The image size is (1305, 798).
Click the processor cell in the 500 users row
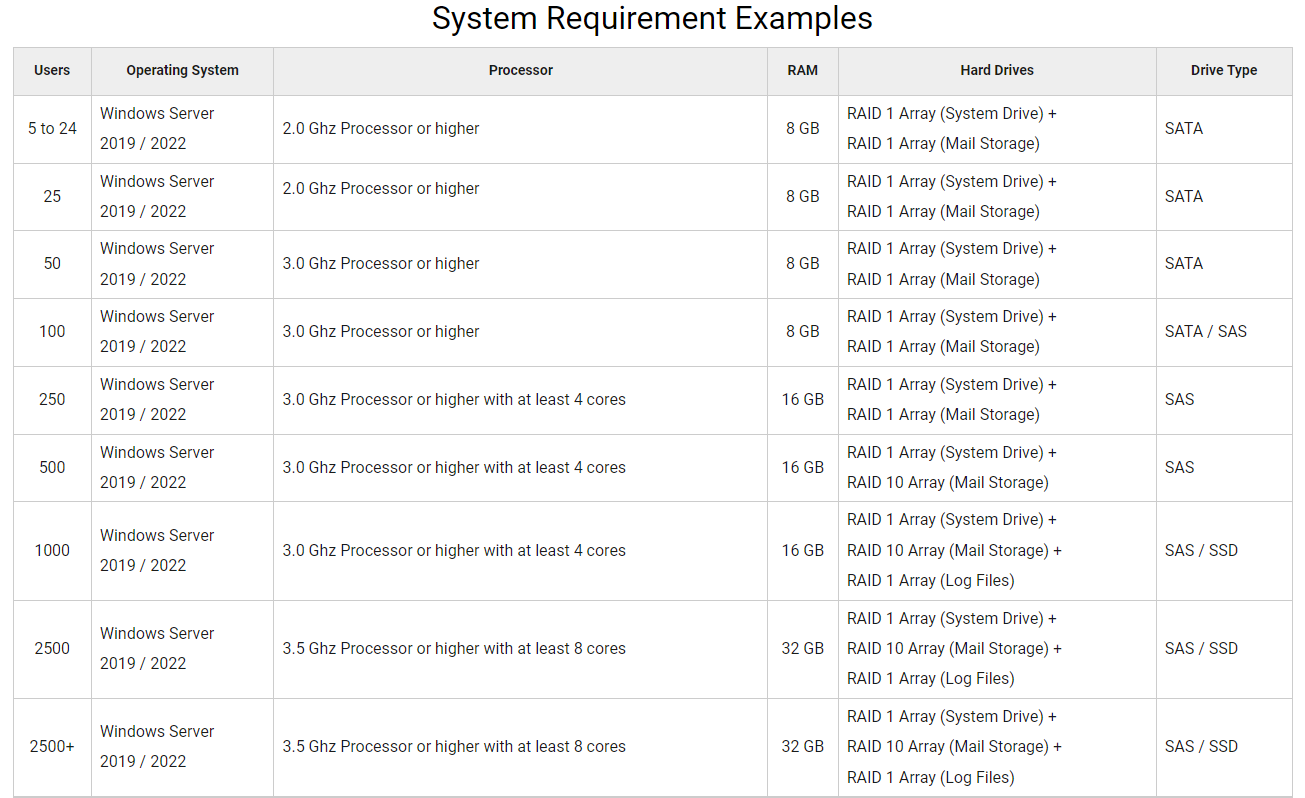(520, 468)
